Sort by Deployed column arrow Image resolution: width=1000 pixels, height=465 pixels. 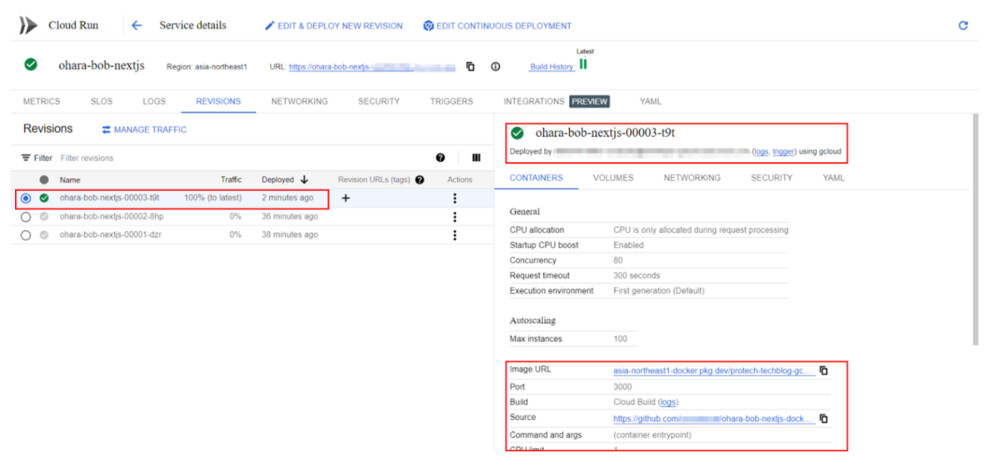[x=304, y=180]
